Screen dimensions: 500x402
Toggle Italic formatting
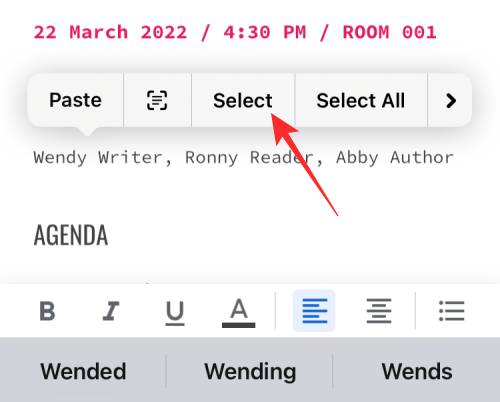(111, 311)
